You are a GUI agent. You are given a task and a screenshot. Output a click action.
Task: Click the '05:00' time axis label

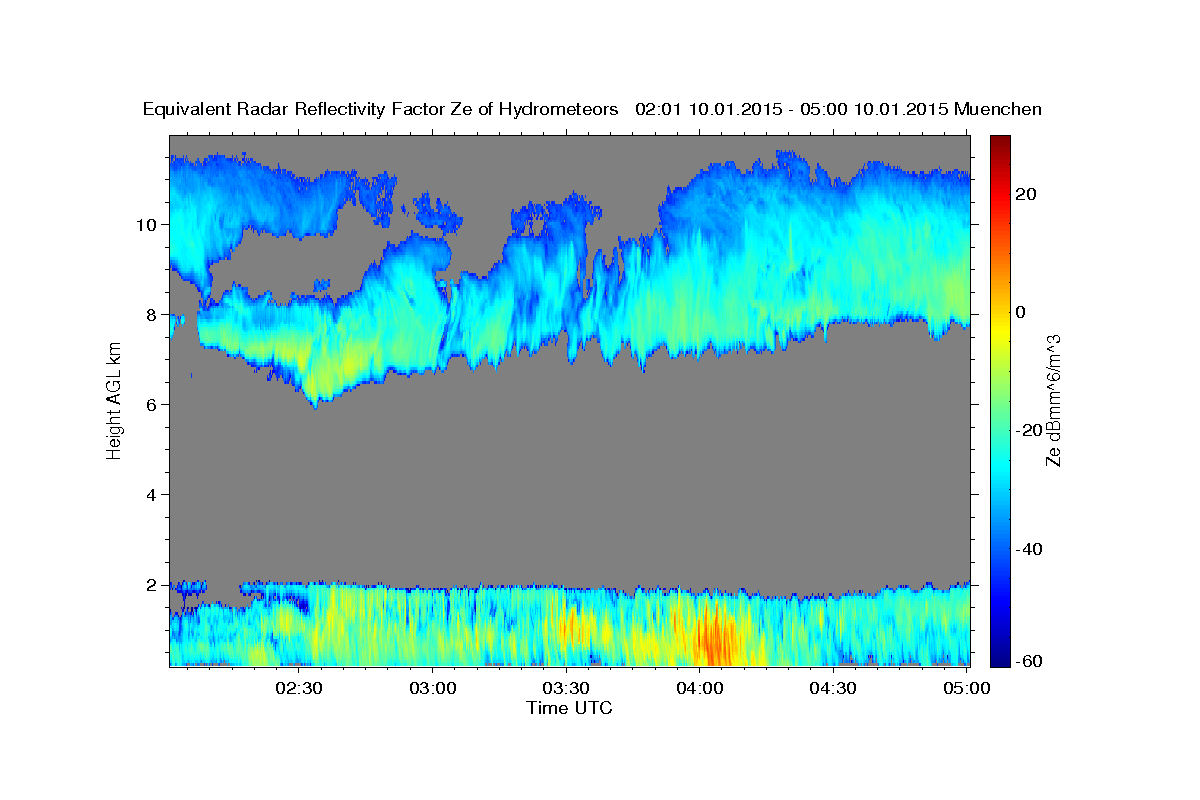tap(966, 688)
